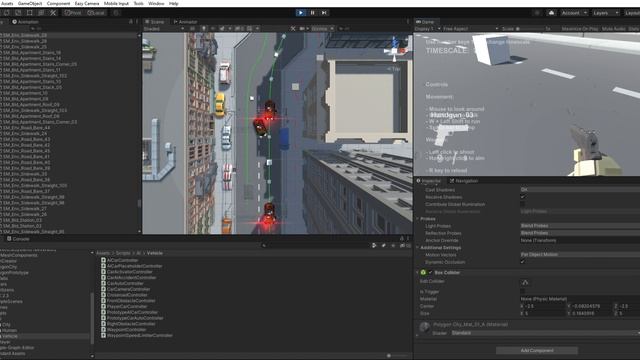Open the Shaded draw mode dropdown
The width and height of the screenshot is (640, 360).
click(164, 29)
